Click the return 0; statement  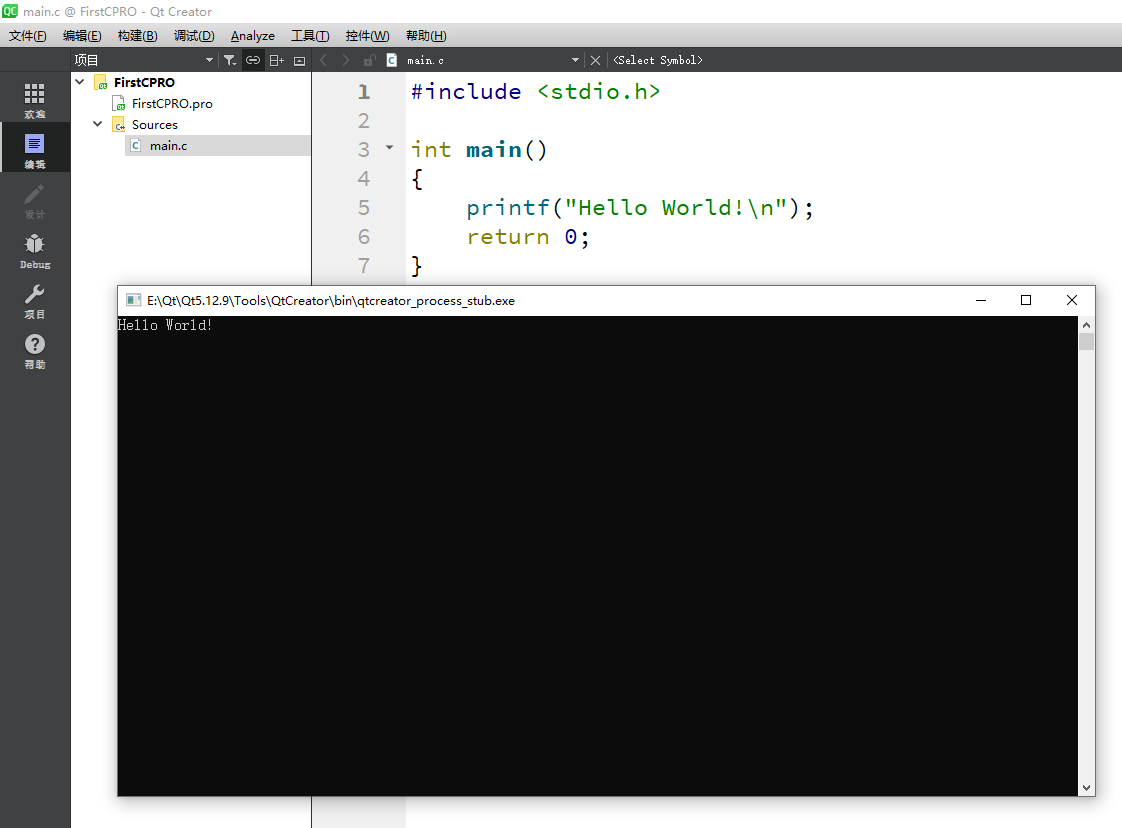pyautogui.click(x=528, y=237)
